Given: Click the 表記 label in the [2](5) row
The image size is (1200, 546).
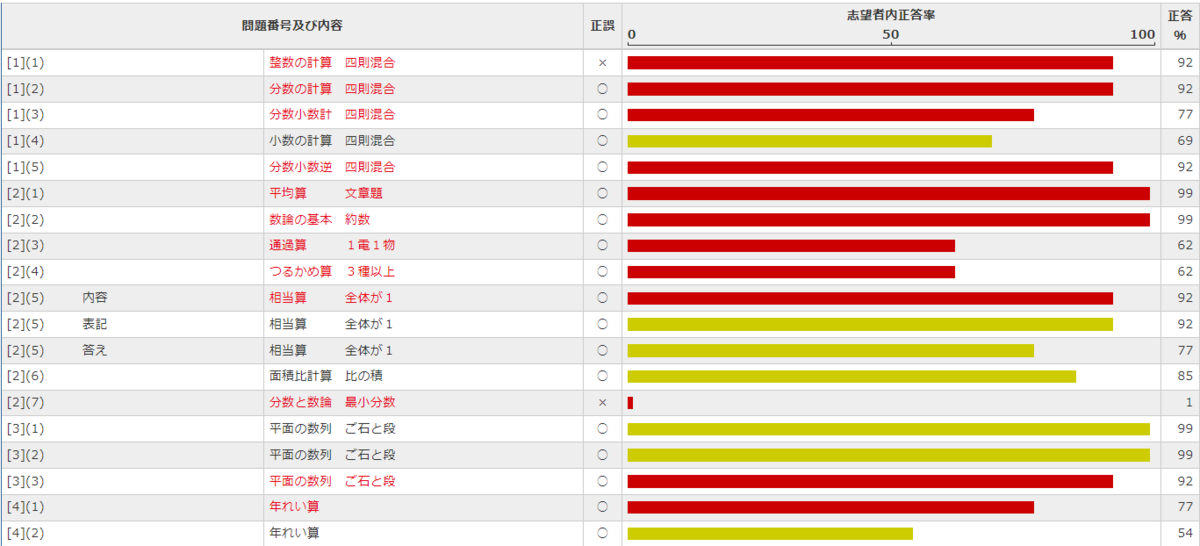Looking at the screenshot, I should (95, 324).
